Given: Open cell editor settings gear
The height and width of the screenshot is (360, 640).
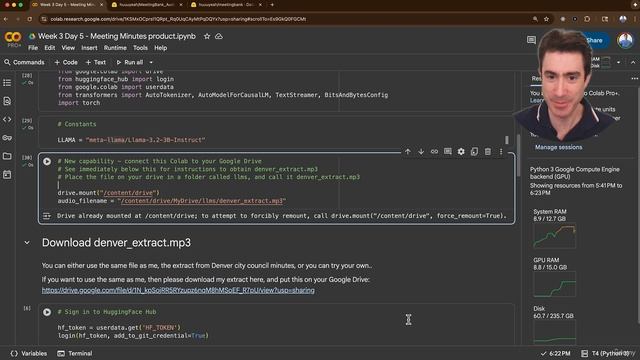Looking at the screenshot, I should (461, 151).
